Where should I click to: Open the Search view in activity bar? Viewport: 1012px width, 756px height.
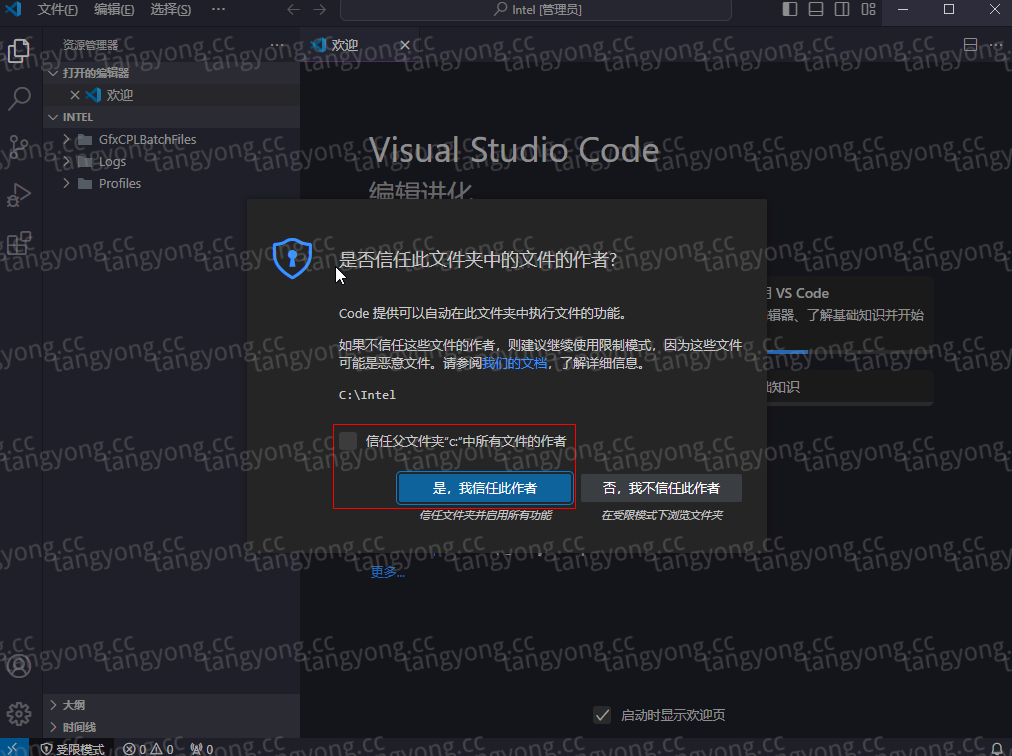(19, 99)
